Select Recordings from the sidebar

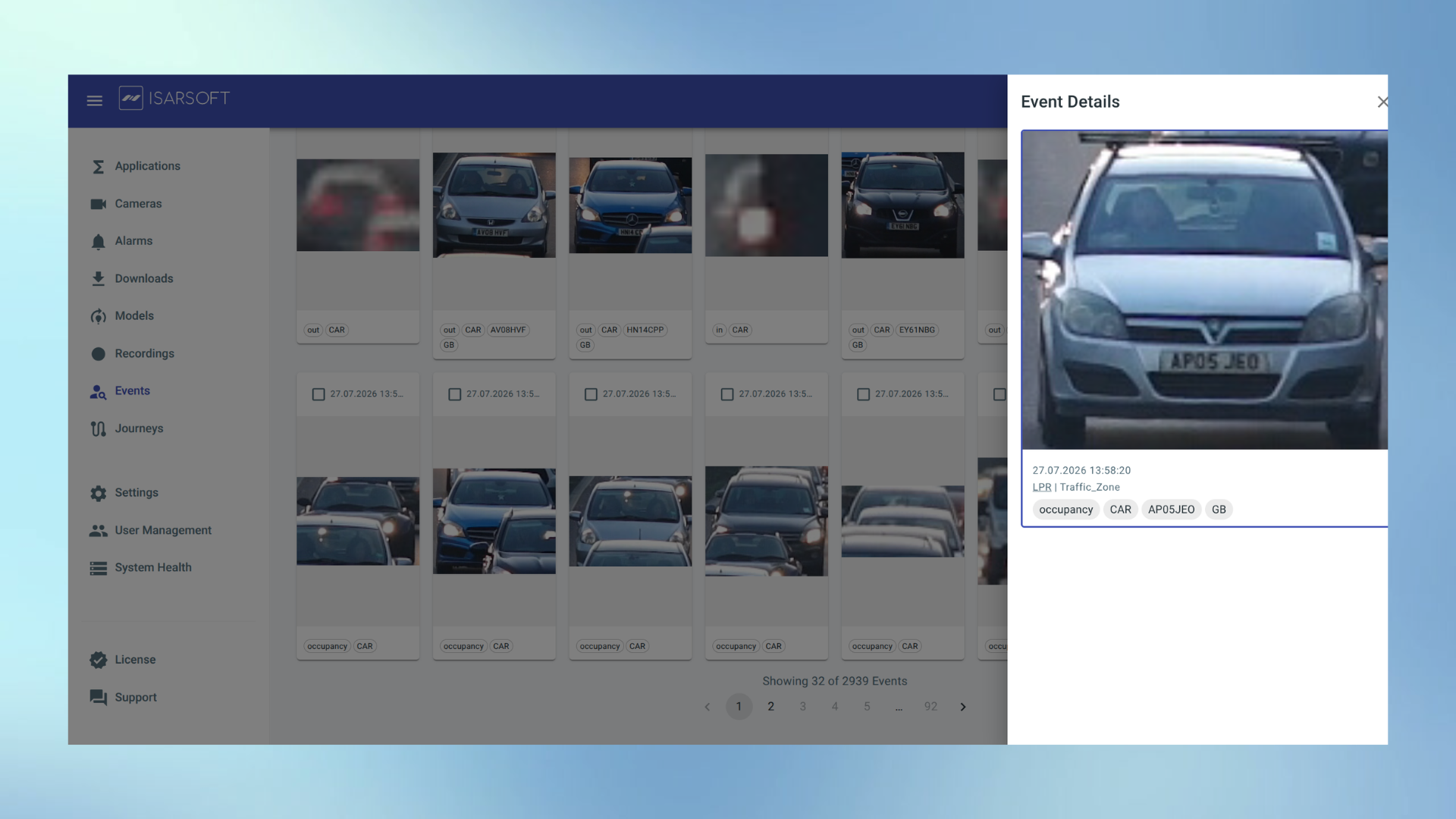point(144,353)
